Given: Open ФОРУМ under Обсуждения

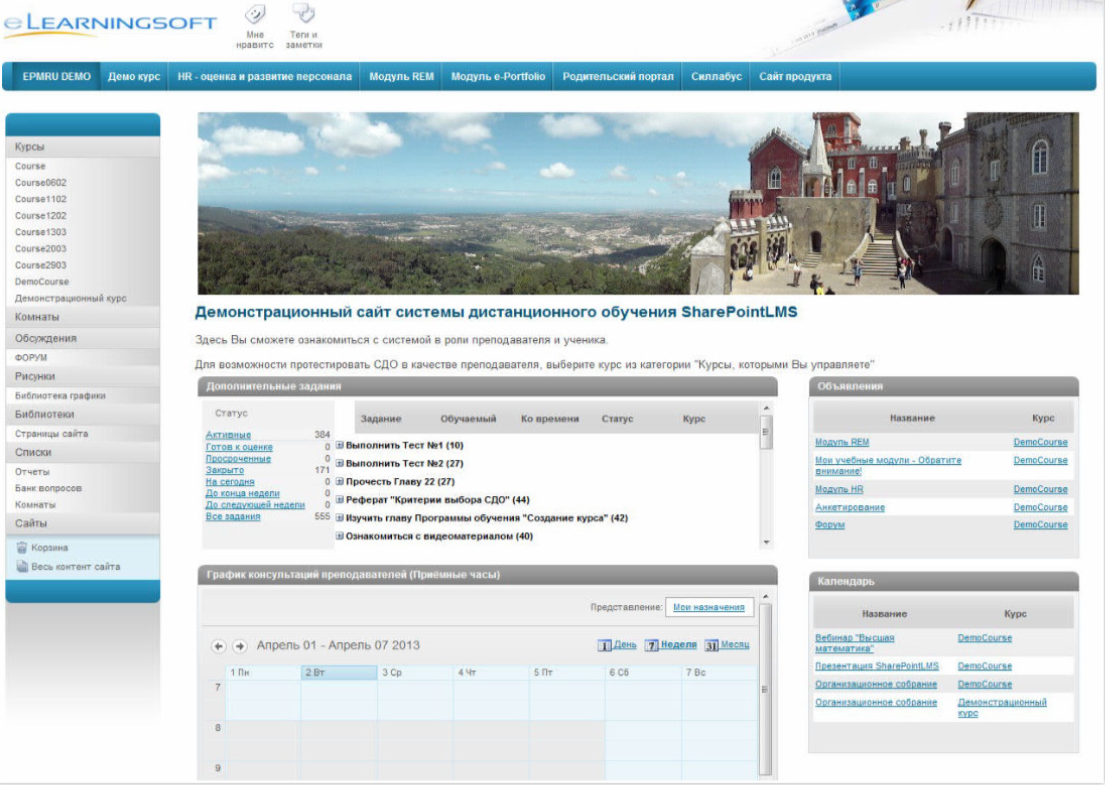Looking at the screenshot, I should 31,358.
